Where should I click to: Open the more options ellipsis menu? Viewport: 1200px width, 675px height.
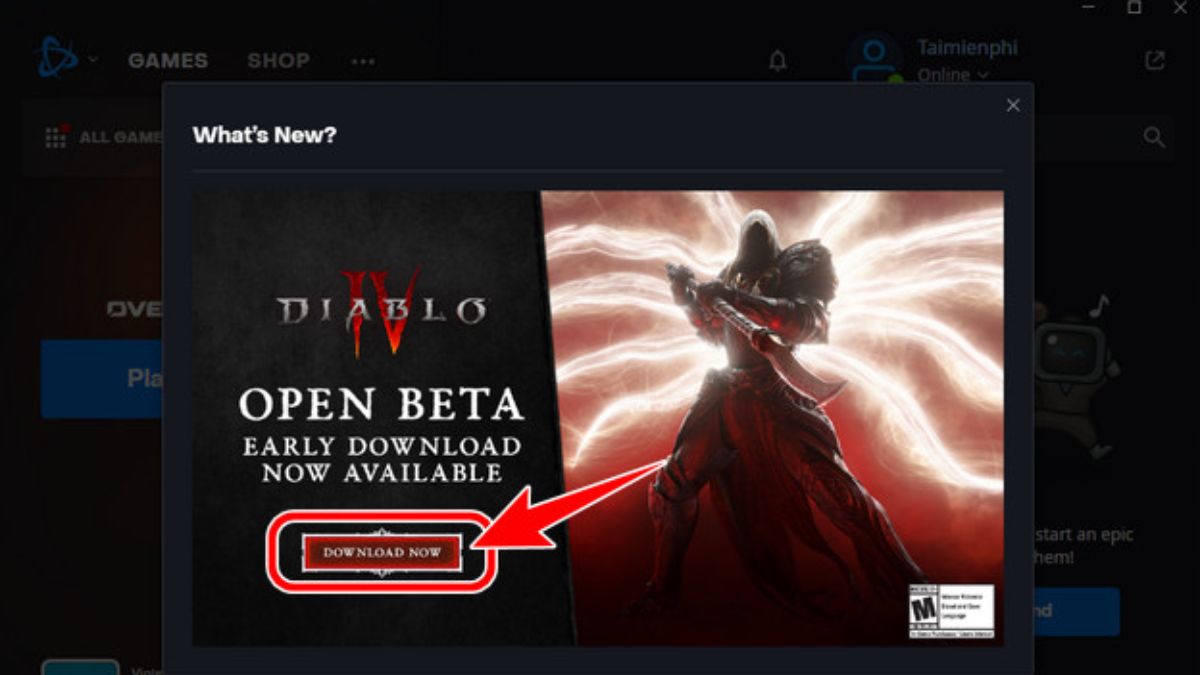point(363,62)
